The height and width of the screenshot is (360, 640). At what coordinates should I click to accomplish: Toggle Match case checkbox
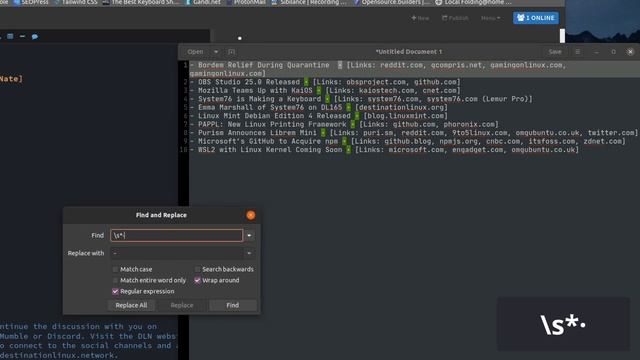tap(132, 269)
